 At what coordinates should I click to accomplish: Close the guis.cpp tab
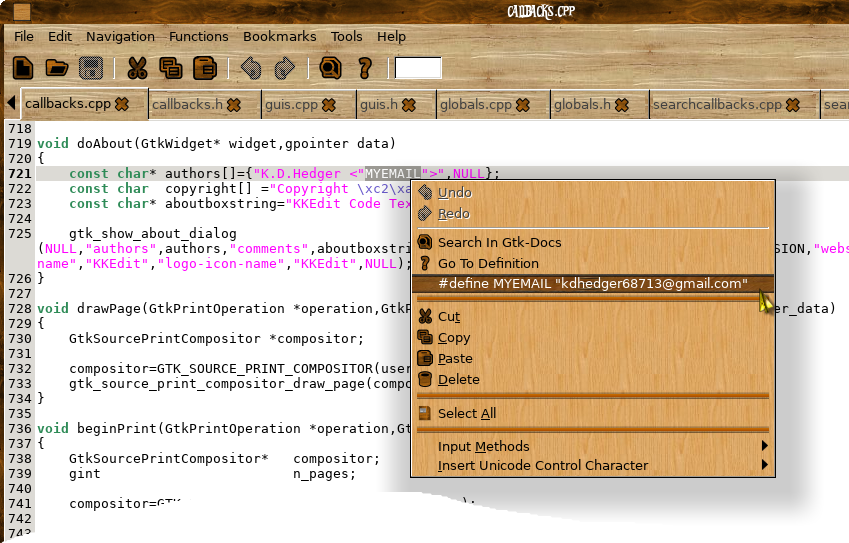click(329, 105)
